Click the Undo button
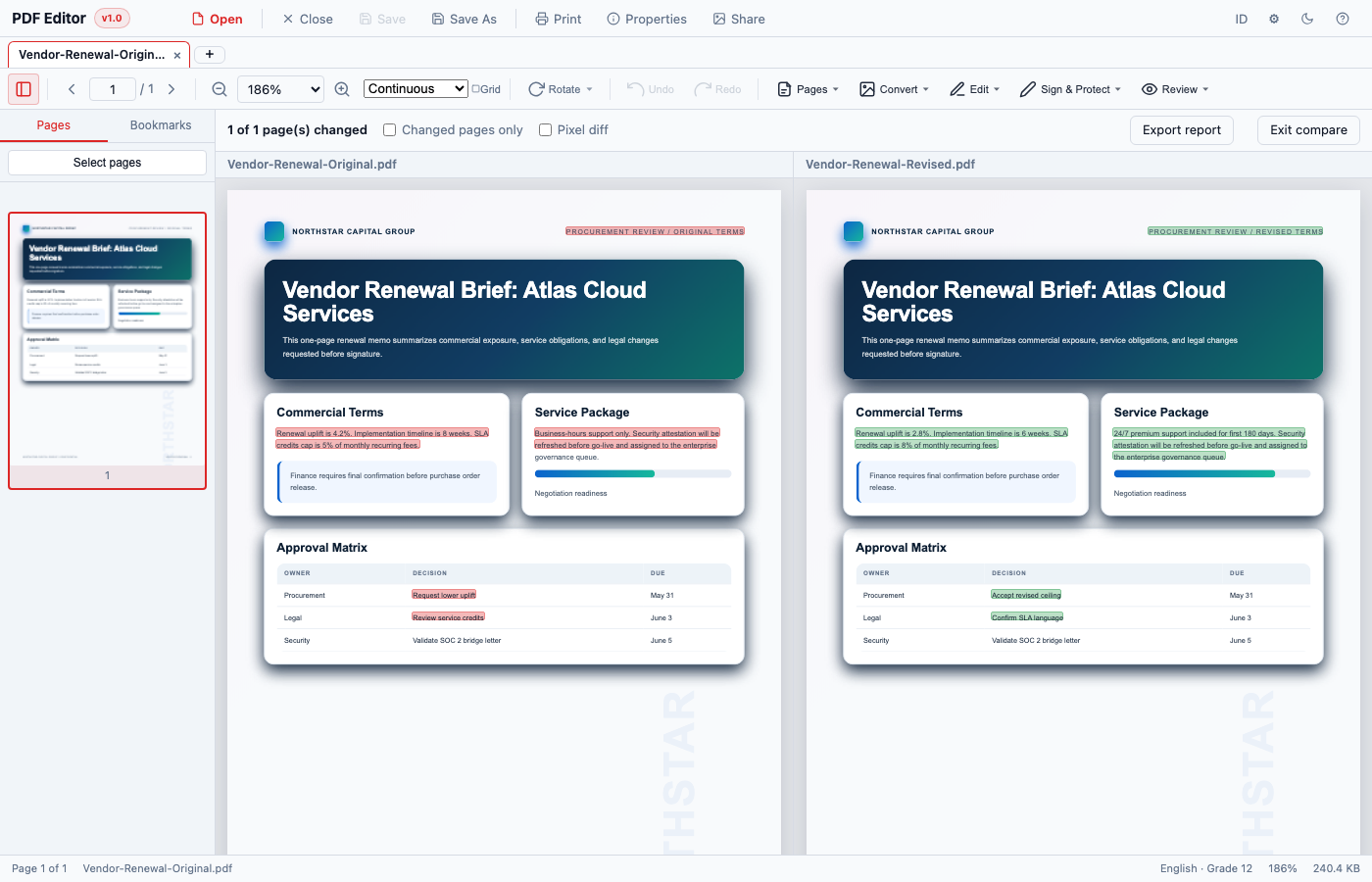Image resolution: width=1372 pixels, height=882 pixels. [x=651, y=89]
